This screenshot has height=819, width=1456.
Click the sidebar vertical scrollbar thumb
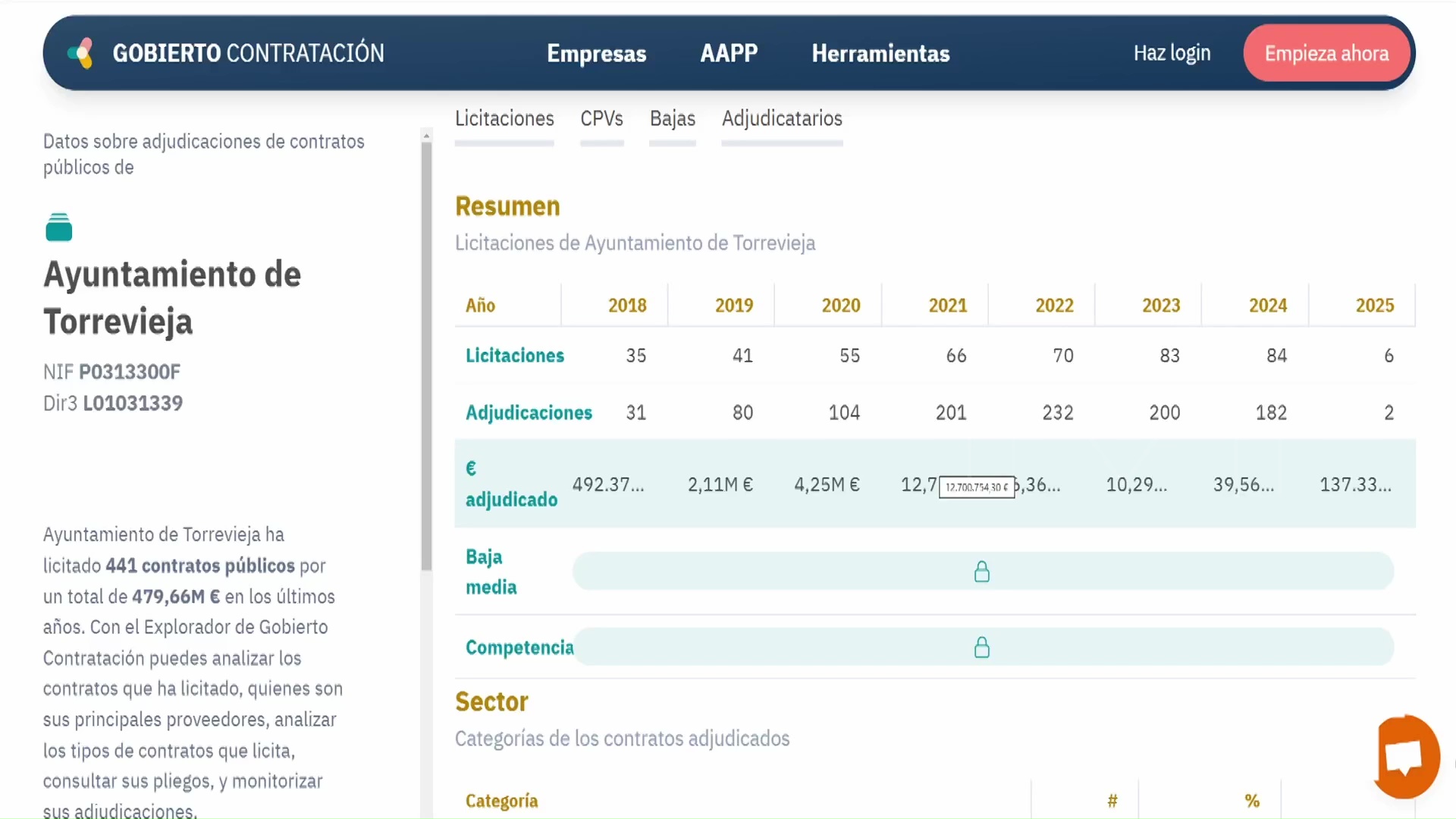tap(426, 356)
